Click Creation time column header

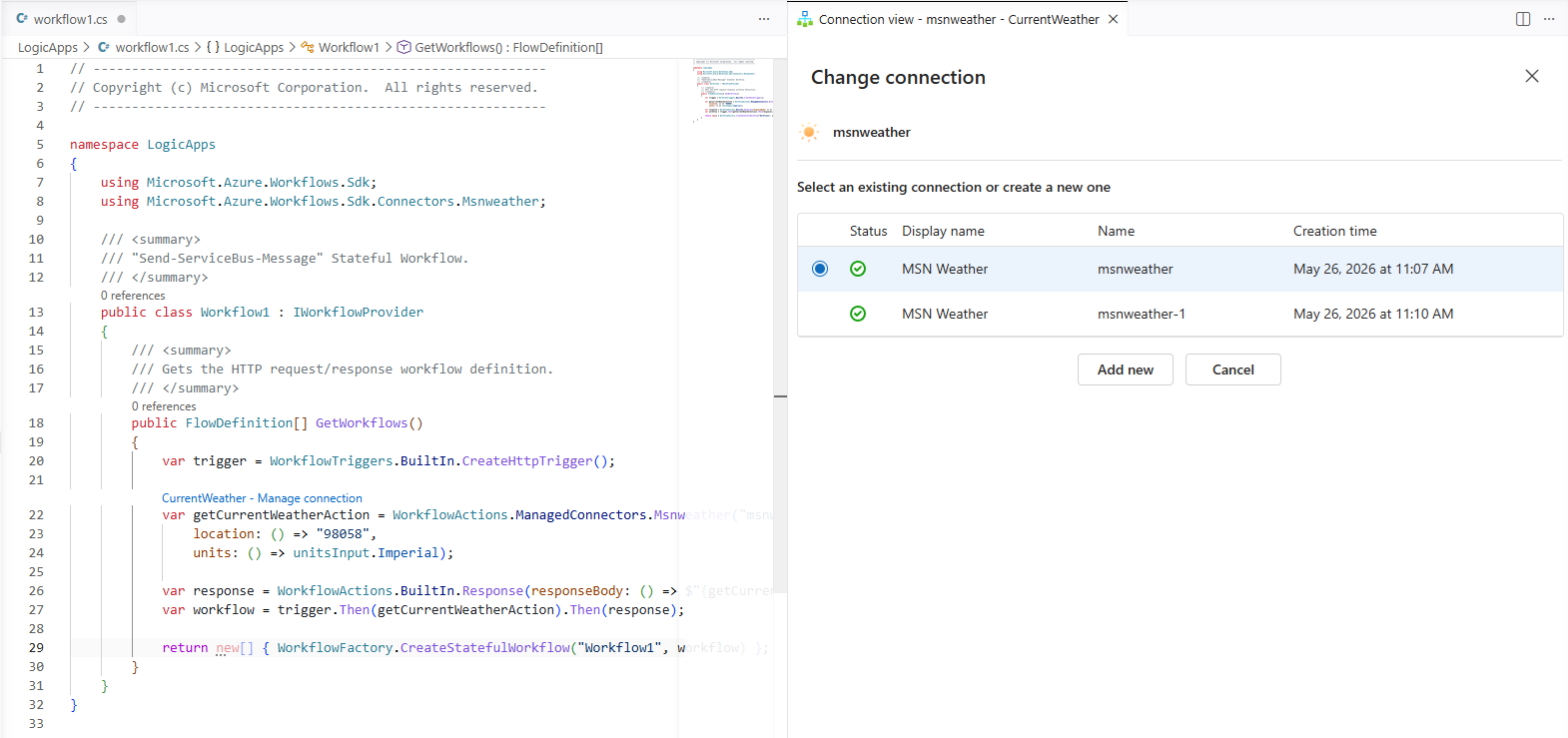point(1334,231)
